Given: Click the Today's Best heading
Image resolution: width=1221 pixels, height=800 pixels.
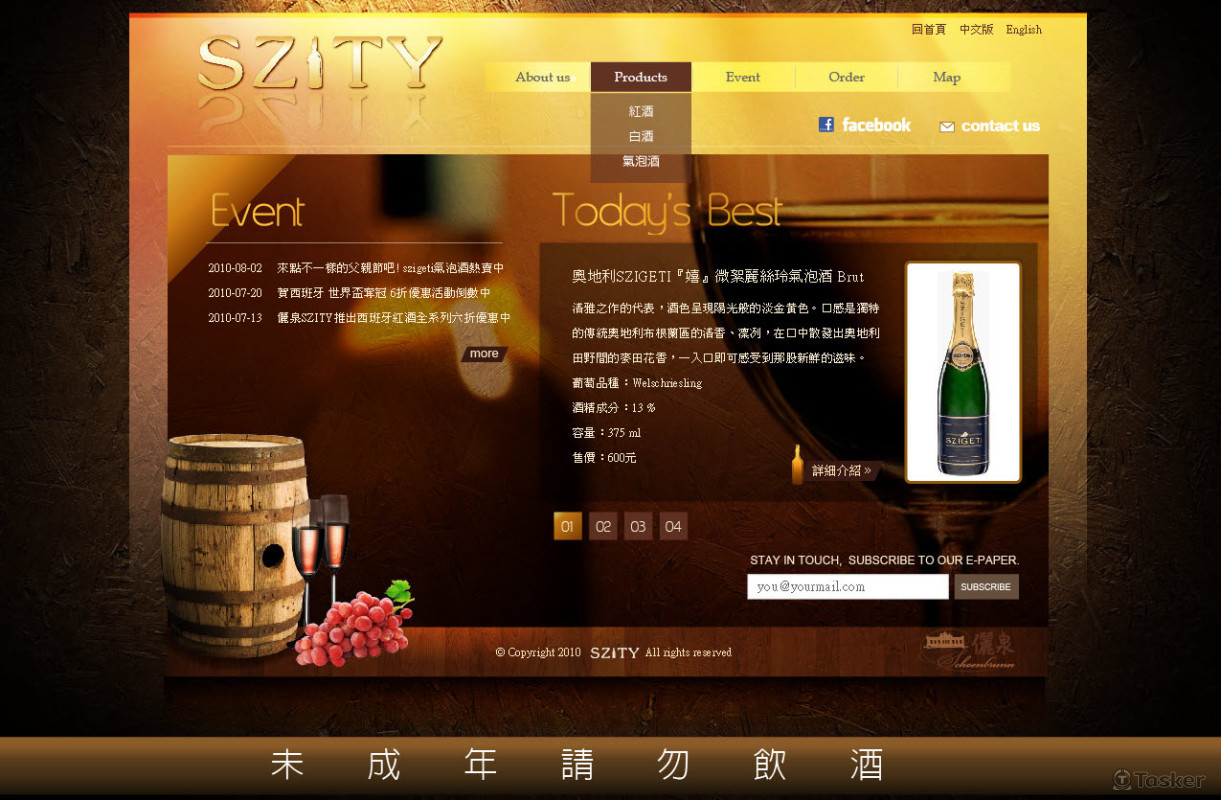Looking at the screenshot, I should click(667, 212).
